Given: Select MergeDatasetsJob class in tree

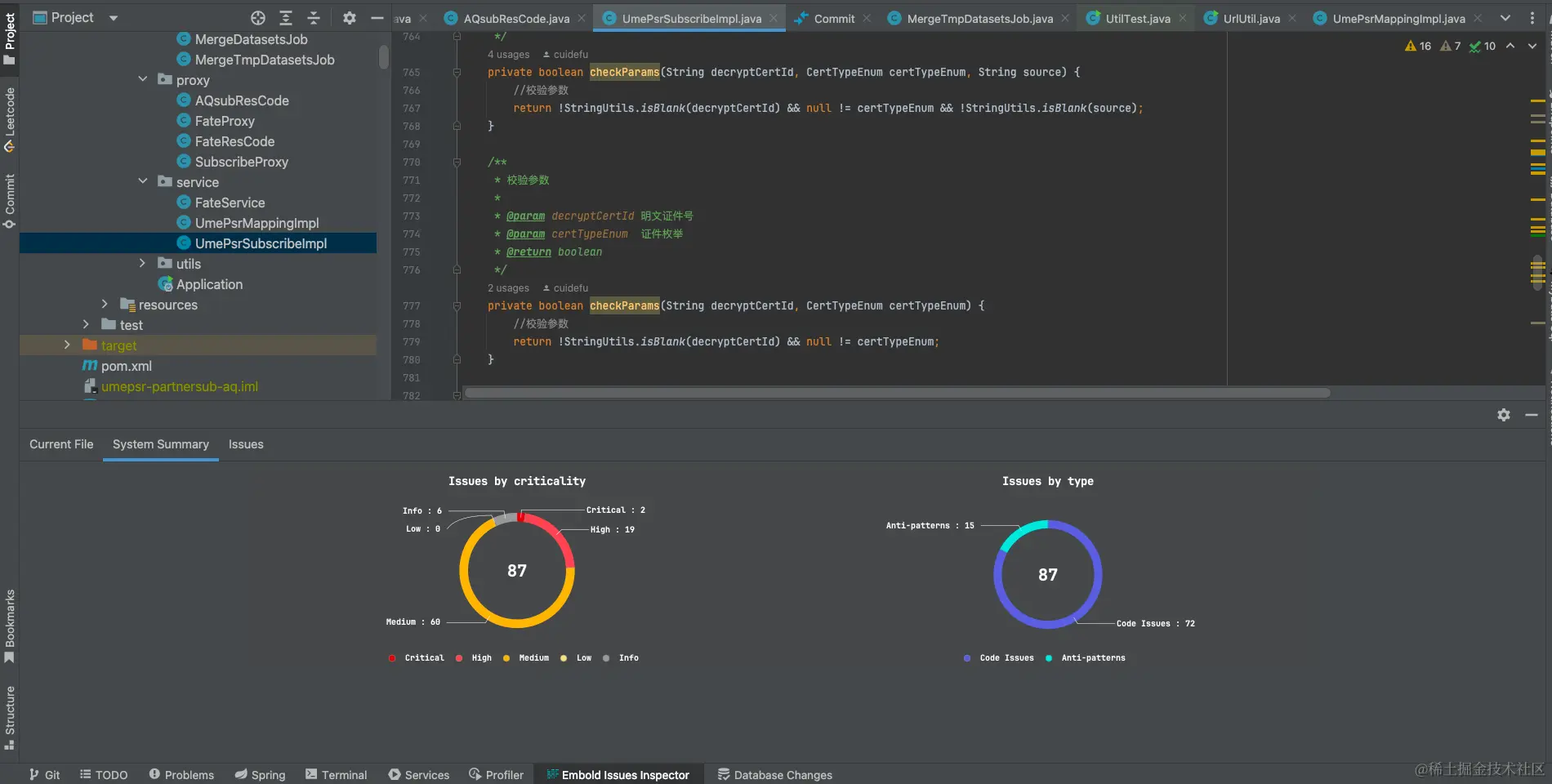Looking at the screenshot, I should click(x=251, y=39).
